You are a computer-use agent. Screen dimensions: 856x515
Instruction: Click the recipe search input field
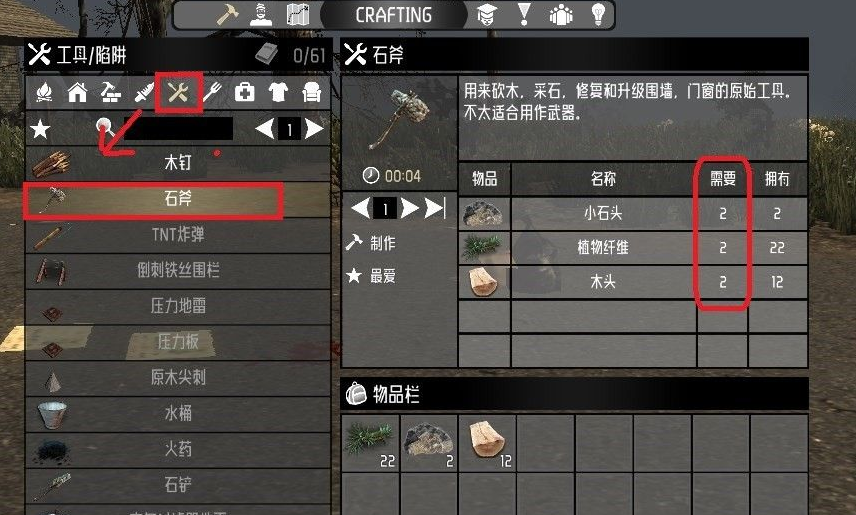click(178, 129)
